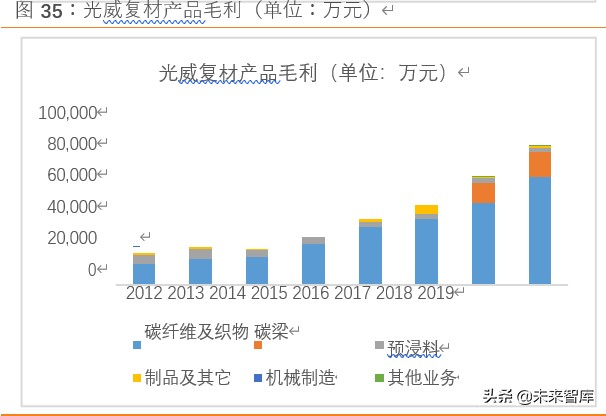
Task: Select the 100,000 y-axis label
Action: (x=68, y=113)
